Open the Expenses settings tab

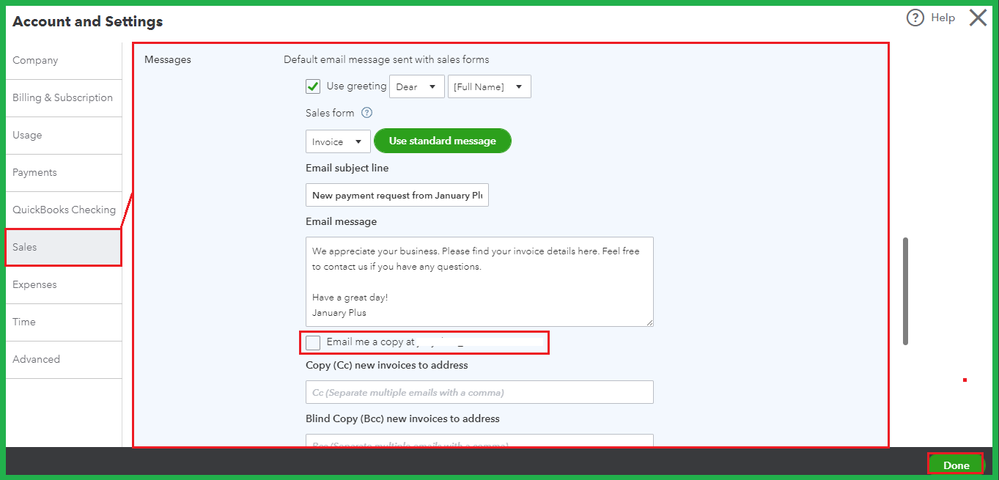click(64, 284)
